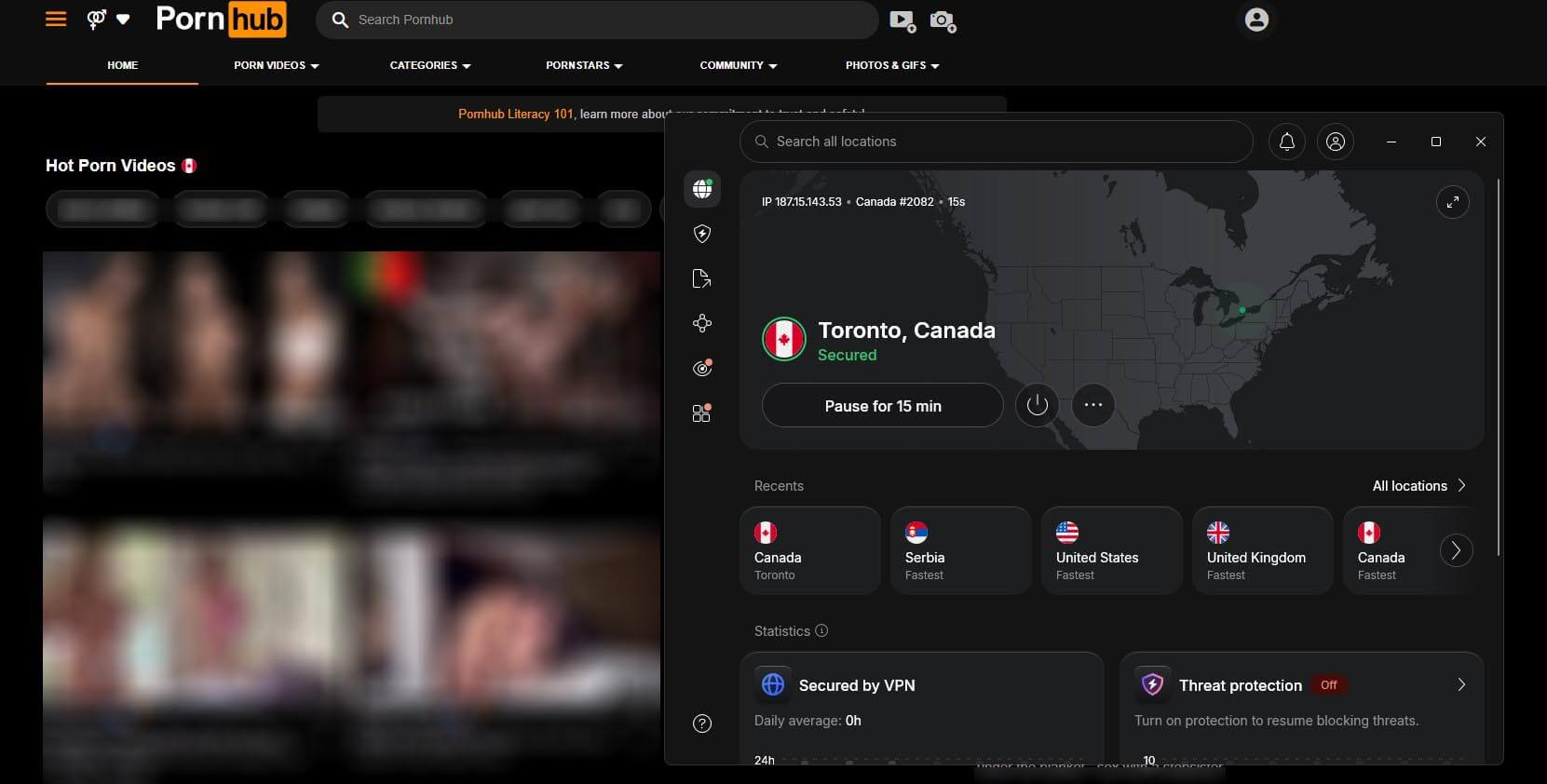Expand the COMMUNITY dropdown menu

point(739,65)
